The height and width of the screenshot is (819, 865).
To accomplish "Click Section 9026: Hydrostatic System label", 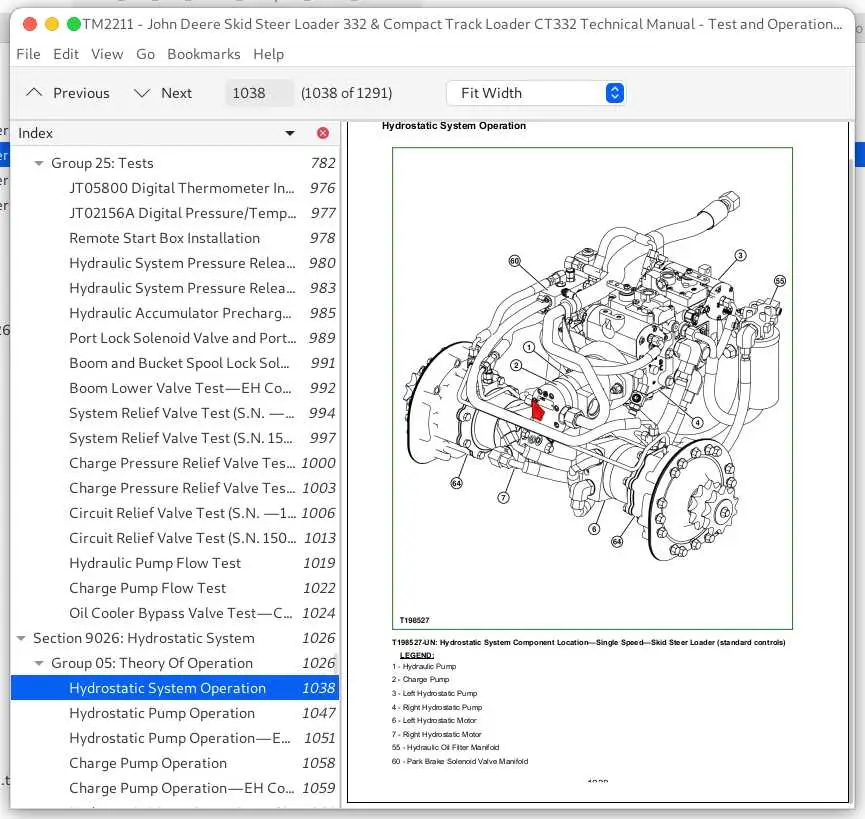I will tap(143, 638).
